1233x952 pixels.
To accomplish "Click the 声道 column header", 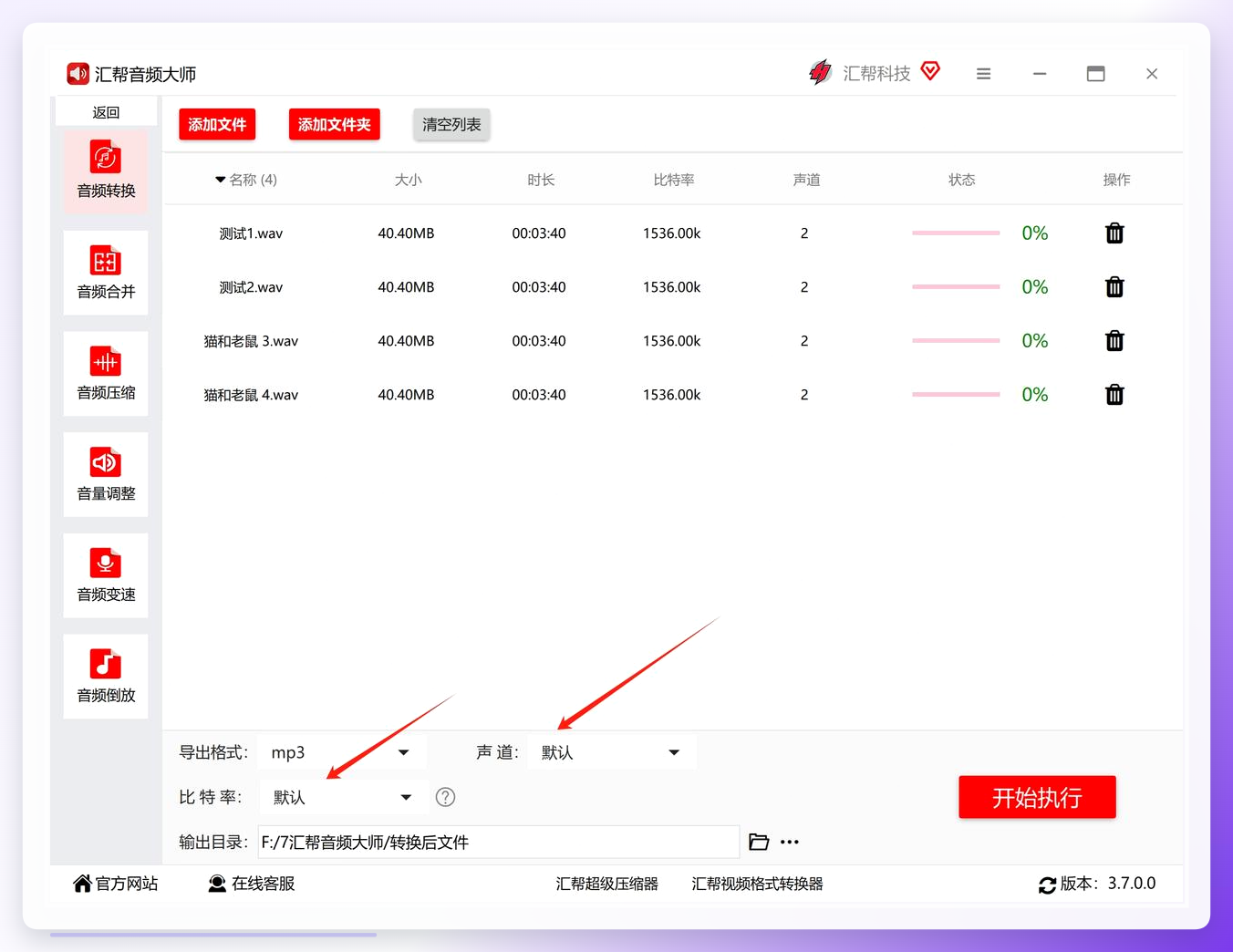I will tap(806, 180).
